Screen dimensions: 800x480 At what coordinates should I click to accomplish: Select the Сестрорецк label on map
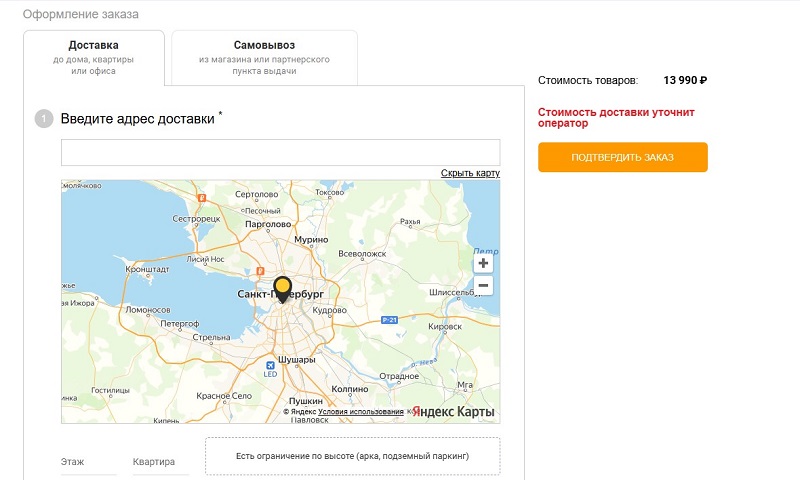click(196, 218)
